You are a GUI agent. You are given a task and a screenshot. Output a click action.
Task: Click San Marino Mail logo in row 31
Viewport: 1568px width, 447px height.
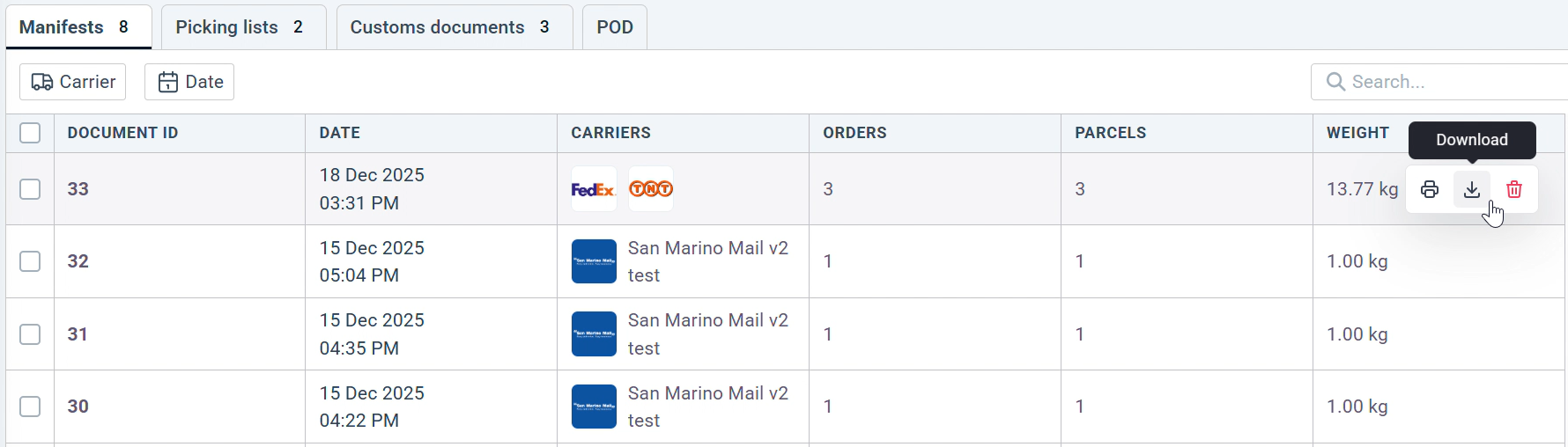coord(594,334)
